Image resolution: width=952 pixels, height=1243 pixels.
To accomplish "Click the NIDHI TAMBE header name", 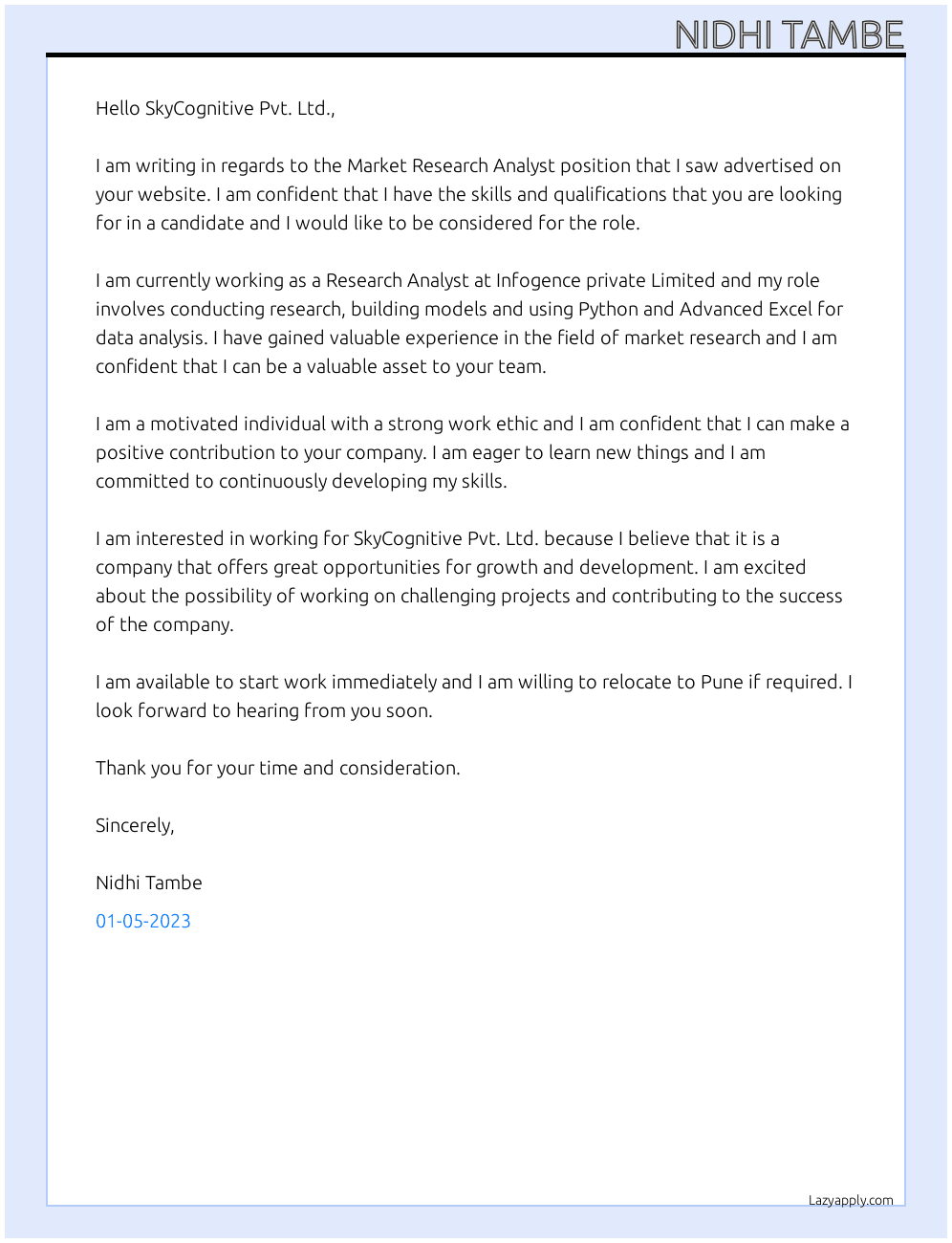I will [x=789, y=35].
